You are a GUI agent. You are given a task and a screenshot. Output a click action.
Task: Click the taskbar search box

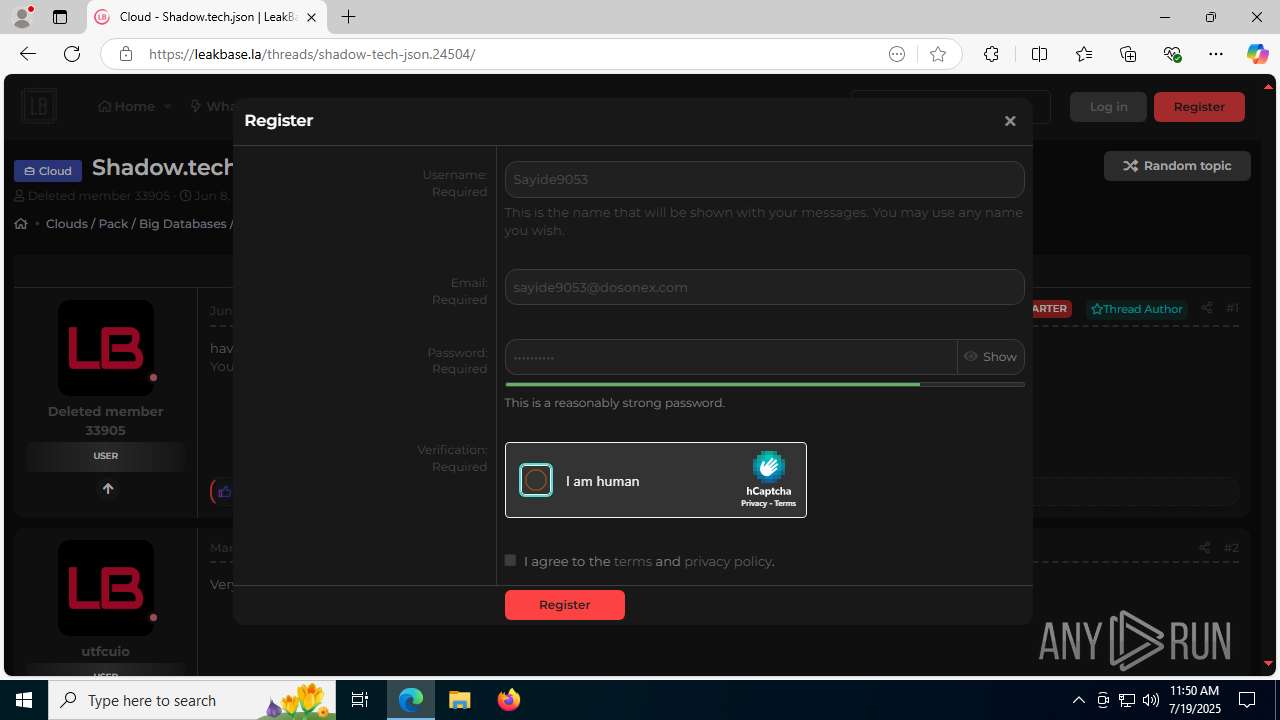192,700
